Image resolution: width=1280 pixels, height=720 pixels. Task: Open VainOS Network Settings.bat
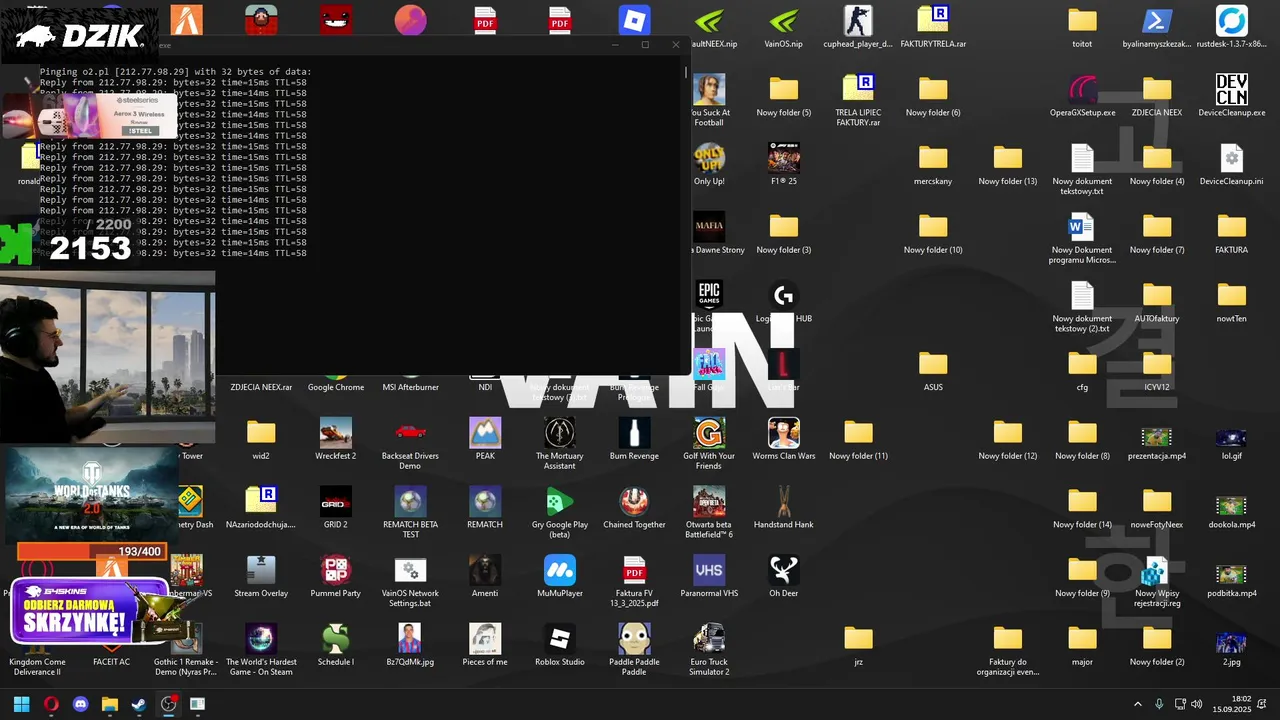[x=410, y=582]
